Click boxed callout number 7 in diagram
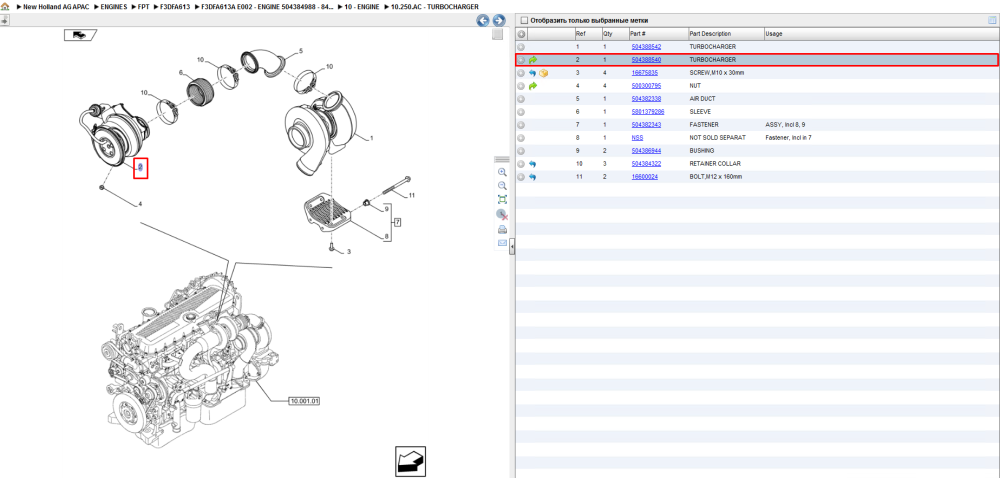Screen dimensions: 1000x478 pyautogui.click(x=397, y=222)
